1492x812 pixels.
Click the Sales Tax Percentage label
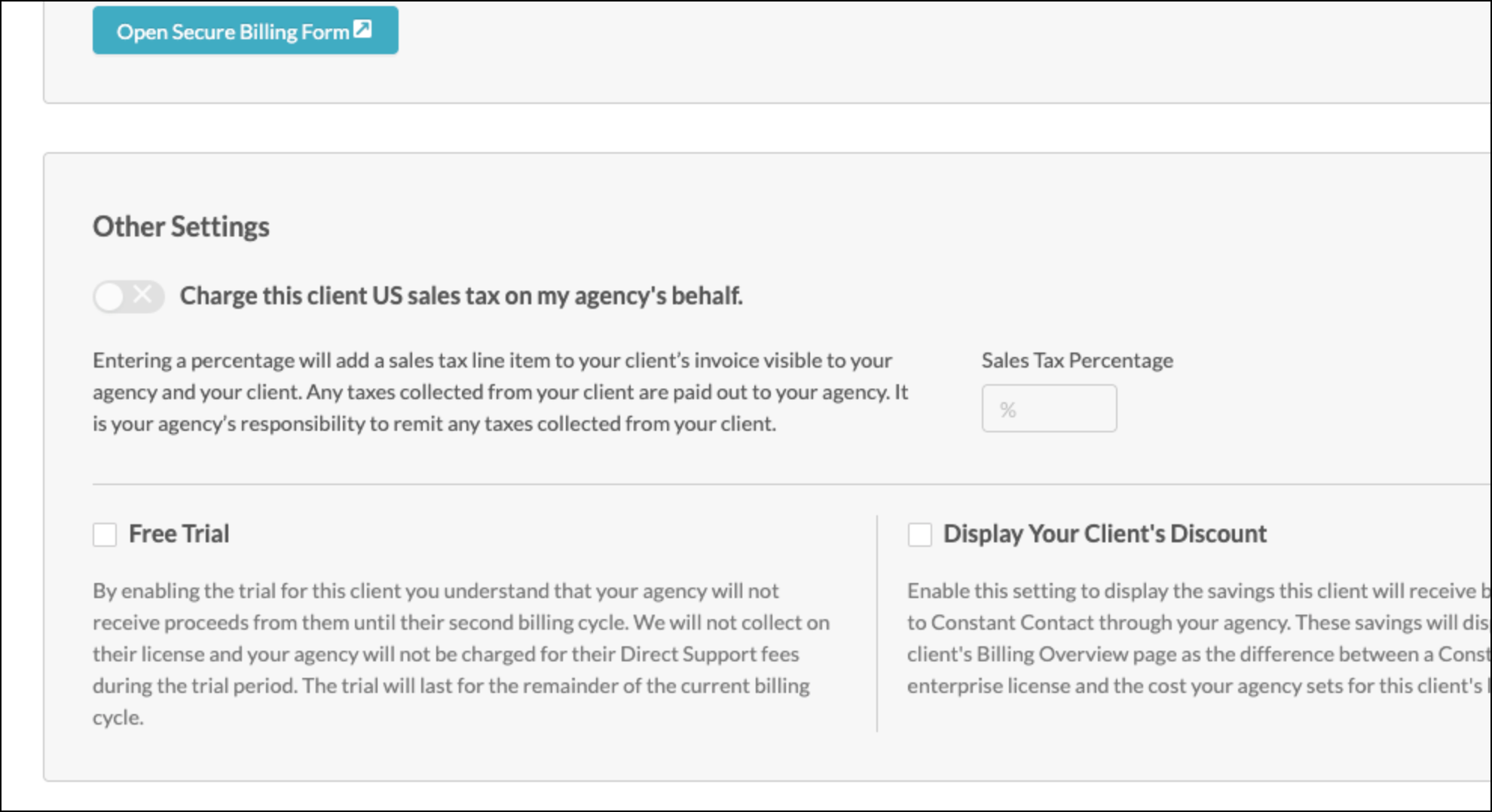tap(1077, 361)
